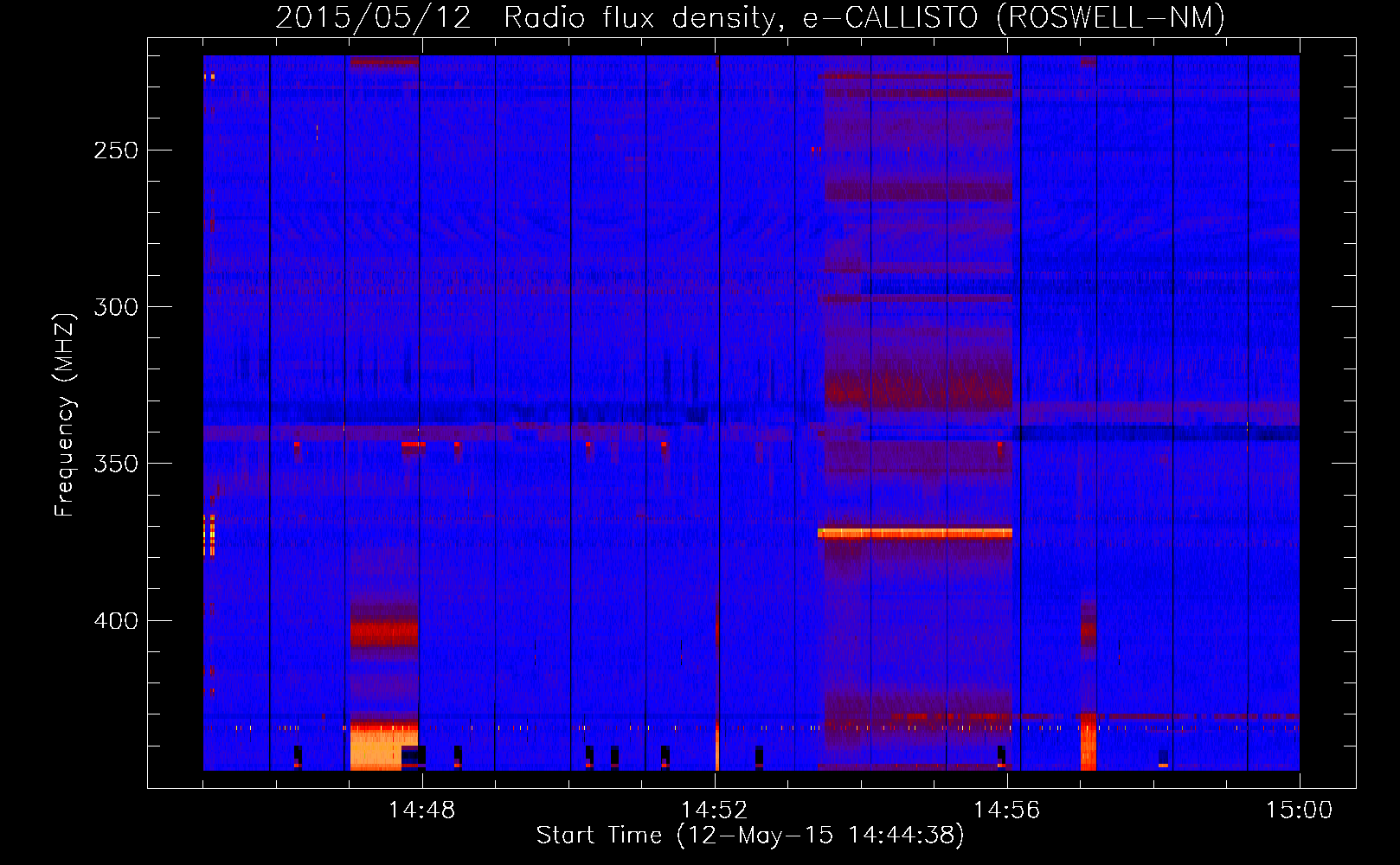Click the 400 frequency axis label
Image resolution: width=1400 pixels, height=865 pixels.
(116, 621)
